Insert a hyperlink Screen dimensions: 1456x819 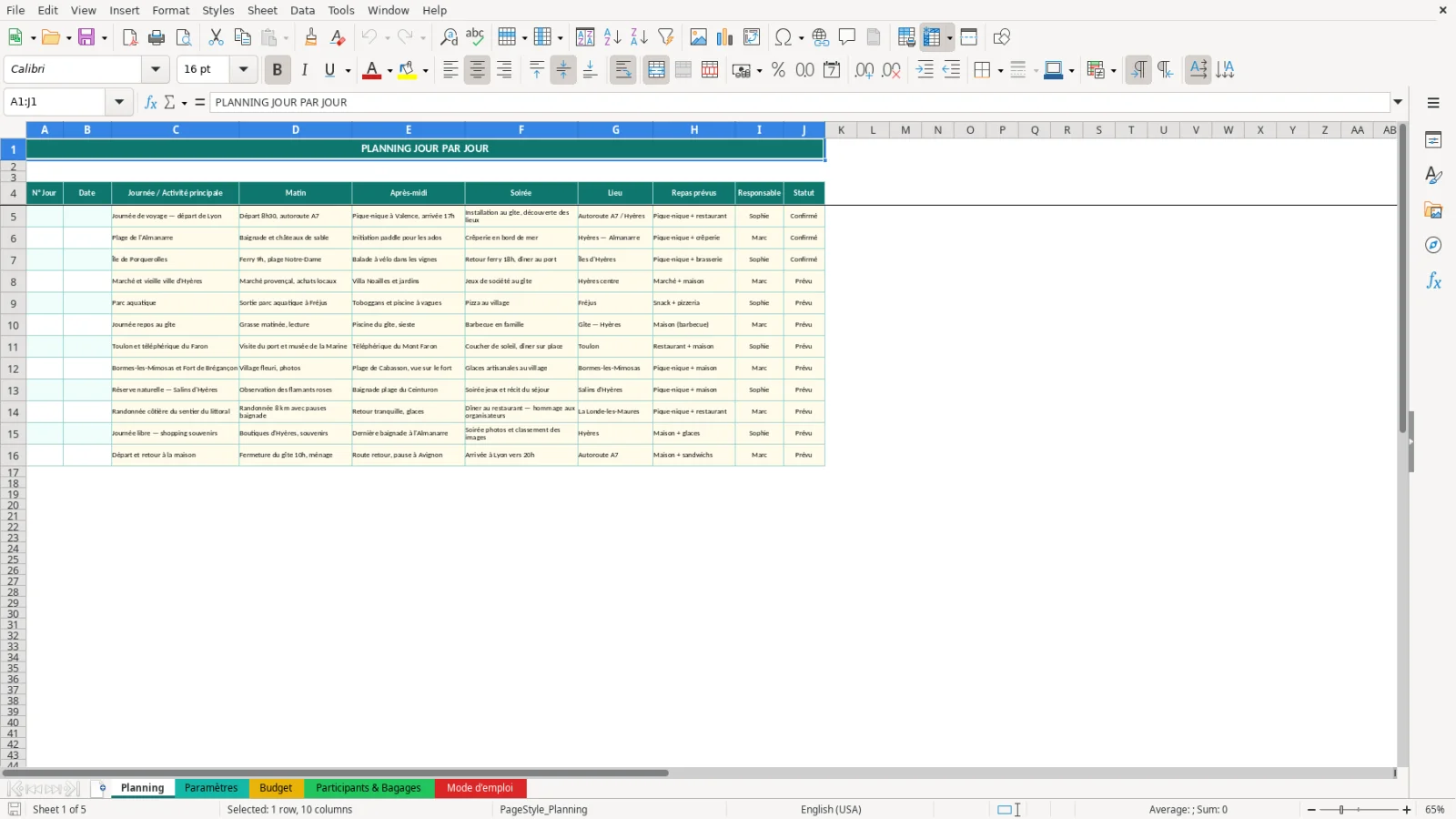coord(821,37)
